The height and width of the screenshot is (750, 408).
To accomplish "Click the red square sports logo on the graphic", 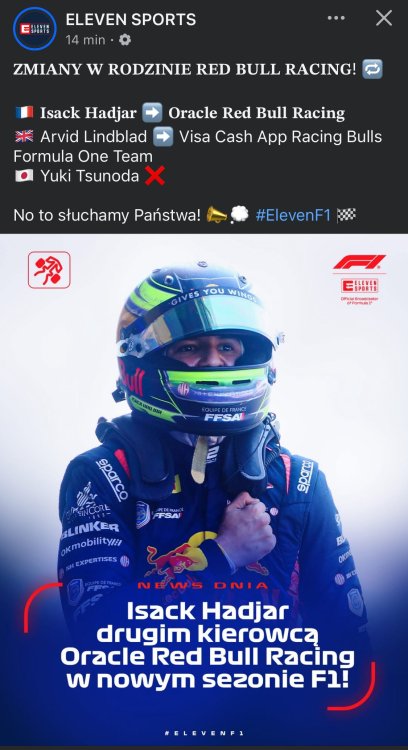I will pos(49,270).
